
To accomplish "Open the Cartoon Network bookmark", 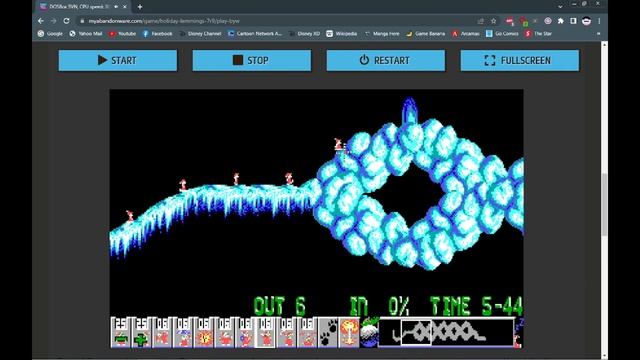I will 255,33.
